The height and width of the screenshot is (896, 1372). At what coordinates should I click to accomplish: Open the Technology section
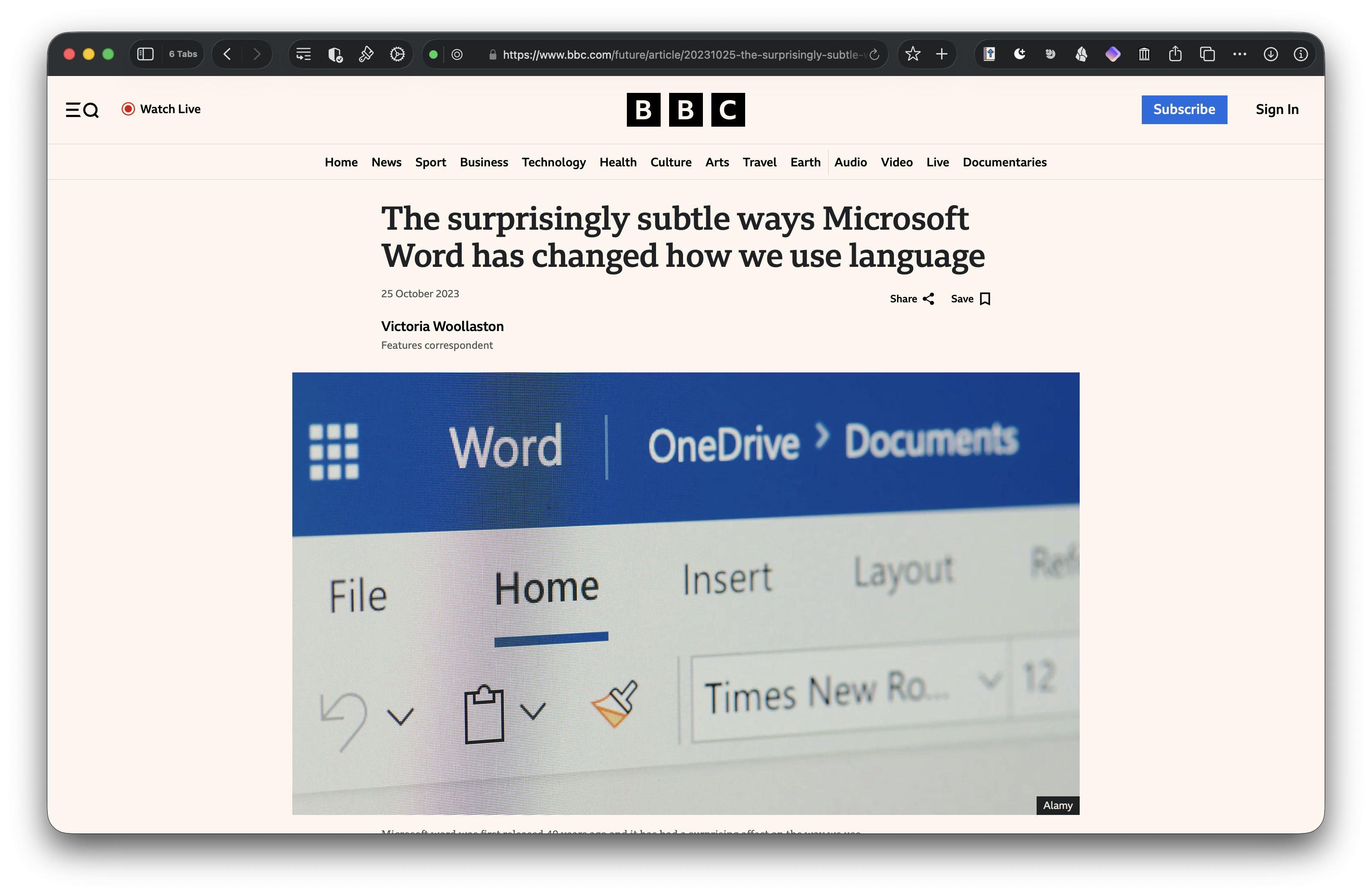pyautogui.click(x=553, y=163)
